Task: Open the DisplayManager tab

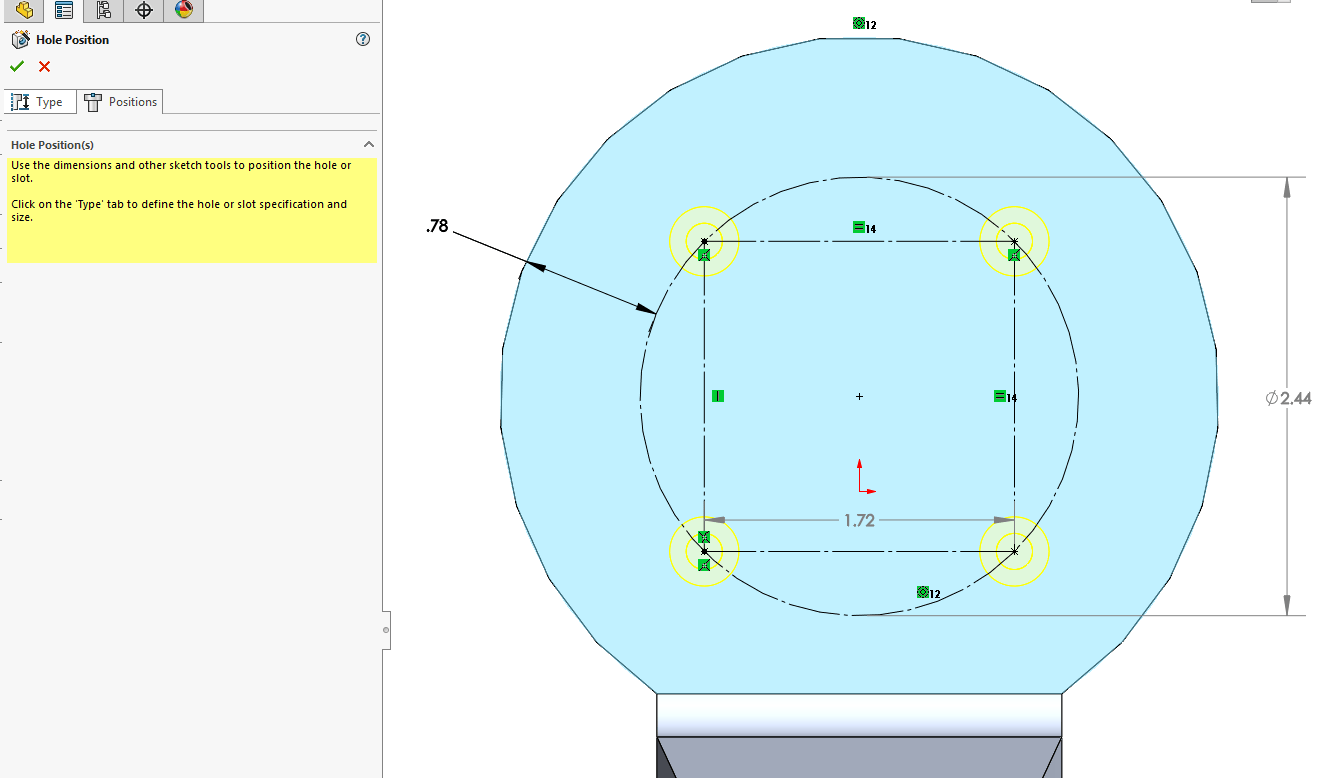Action: pyautogui.click(x=183, y=11)
